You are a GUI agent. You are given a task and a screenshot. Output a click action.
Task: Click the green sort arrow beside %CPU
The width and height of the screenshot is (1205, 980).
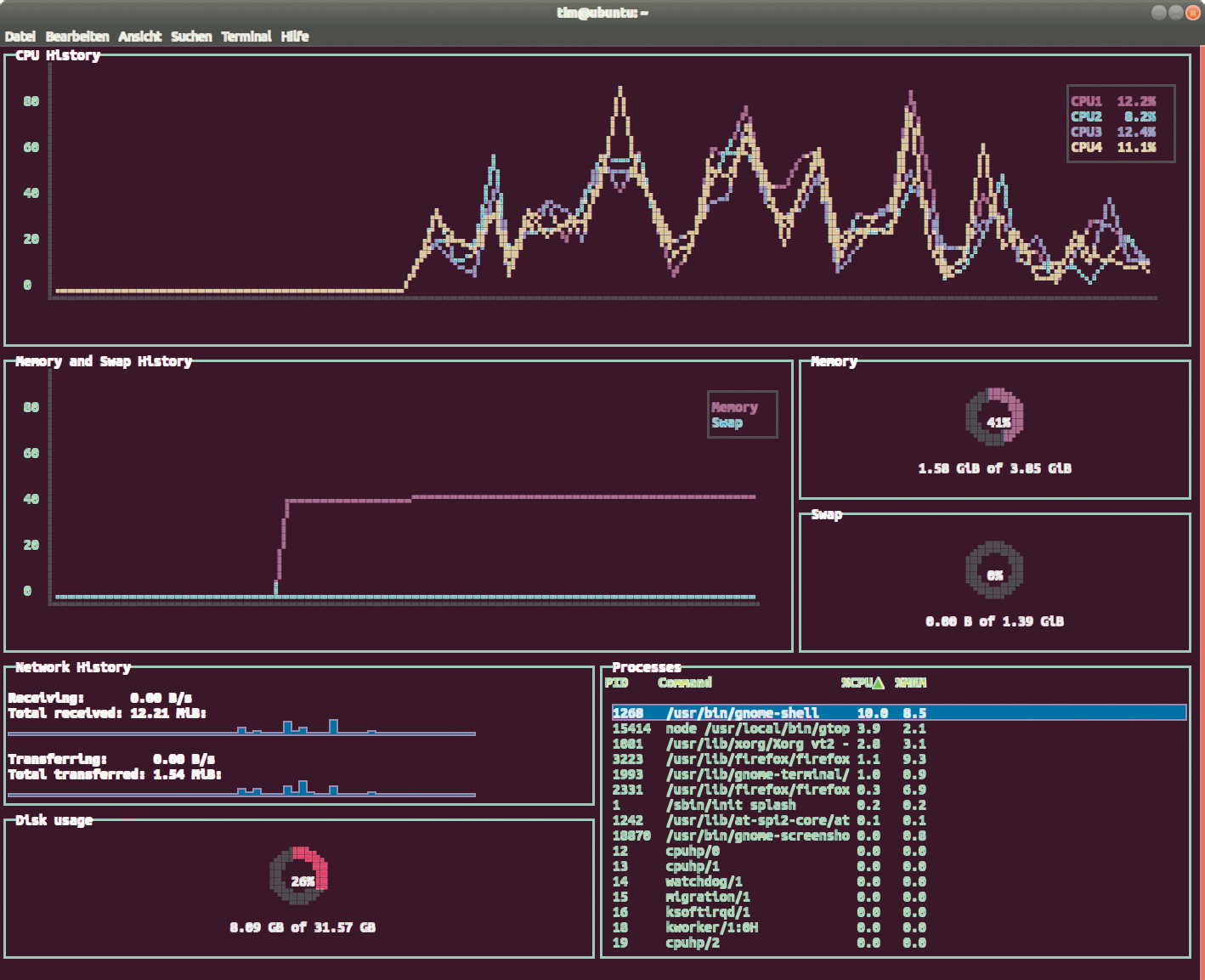[x=878, y=683]
